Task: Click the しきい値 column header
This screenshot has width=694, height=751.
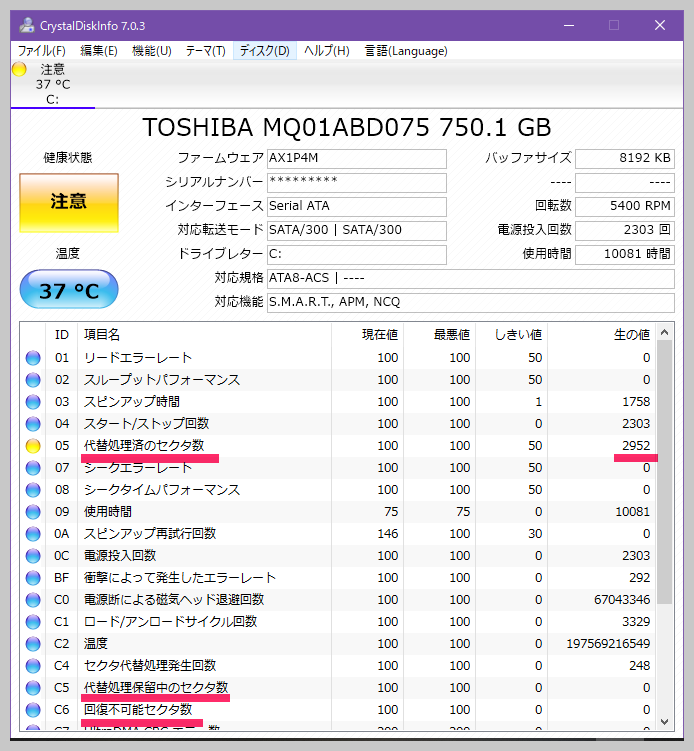Action: point(512,334)
